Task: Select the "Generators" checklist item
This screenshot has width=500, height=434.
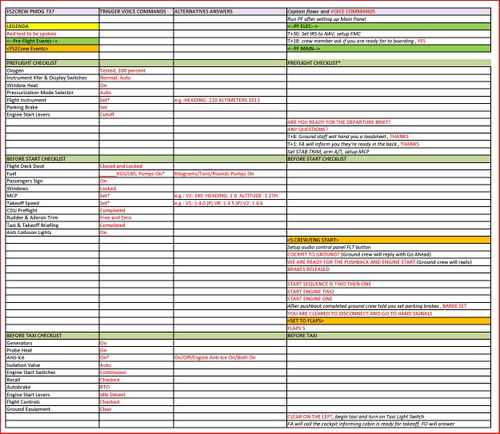Action: click(x=52, y=343)
